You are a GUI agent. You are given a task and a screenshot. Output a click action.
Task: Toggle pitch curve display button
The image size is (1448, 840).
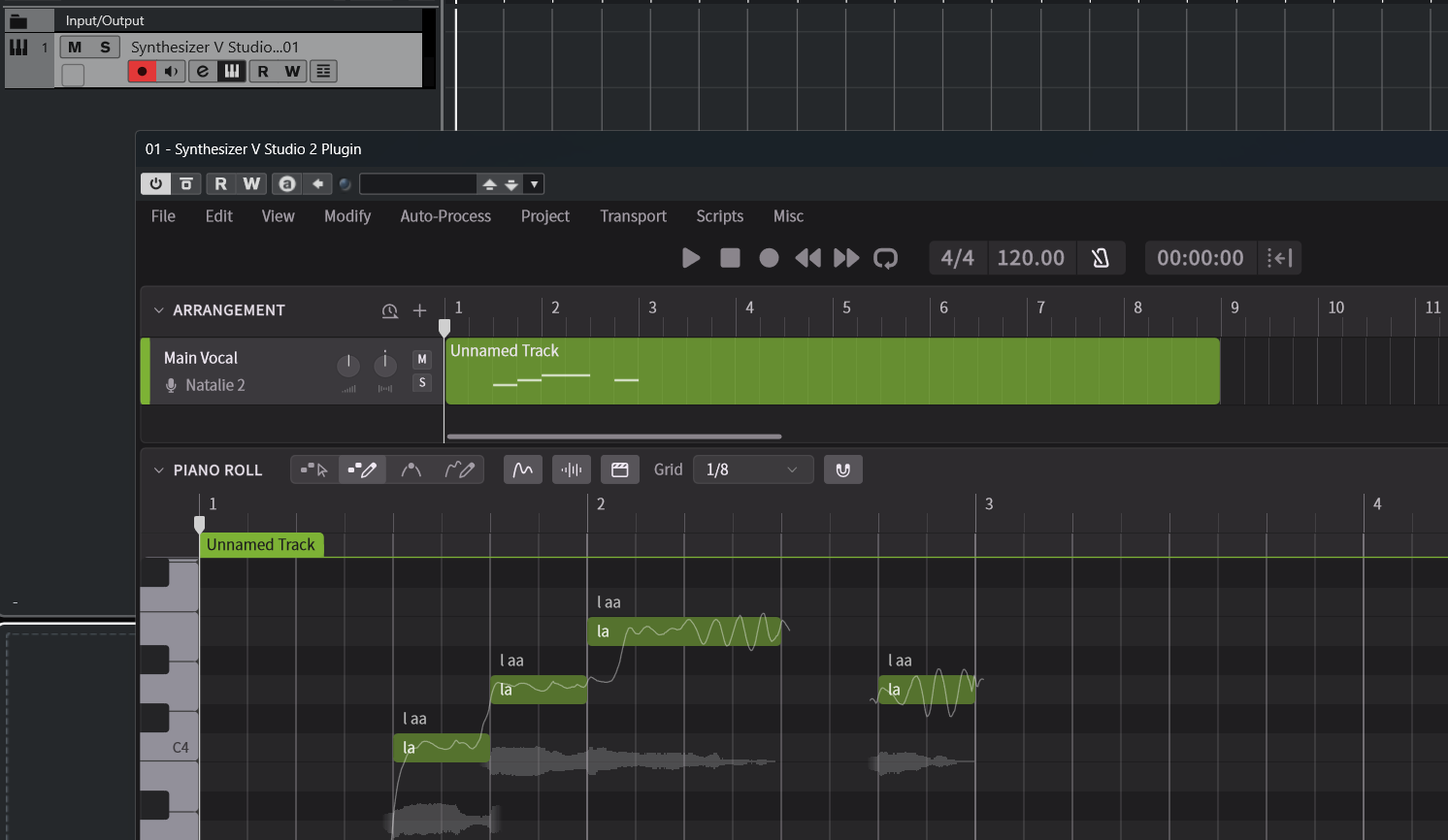click(523, 470)
